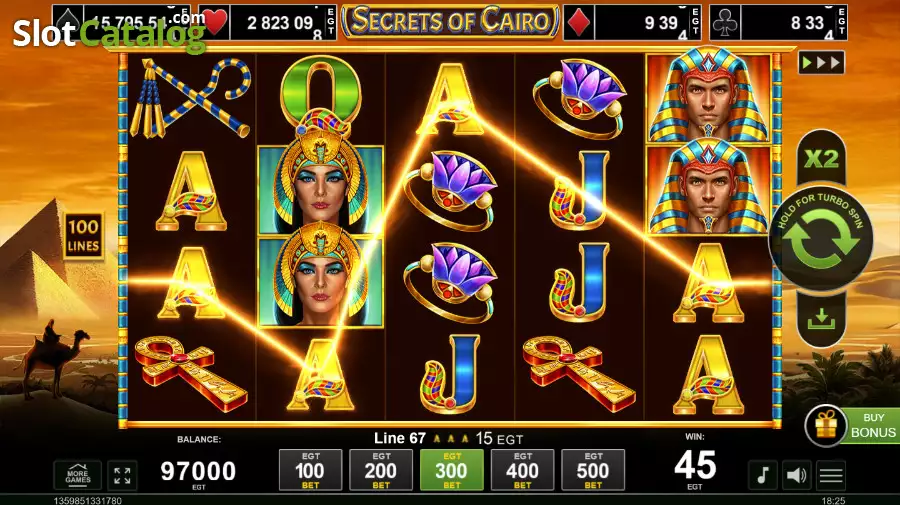Screen dimensions: 900x505
Task: Click the triple-arrow fast forward icon
Action: coord(821,62)
